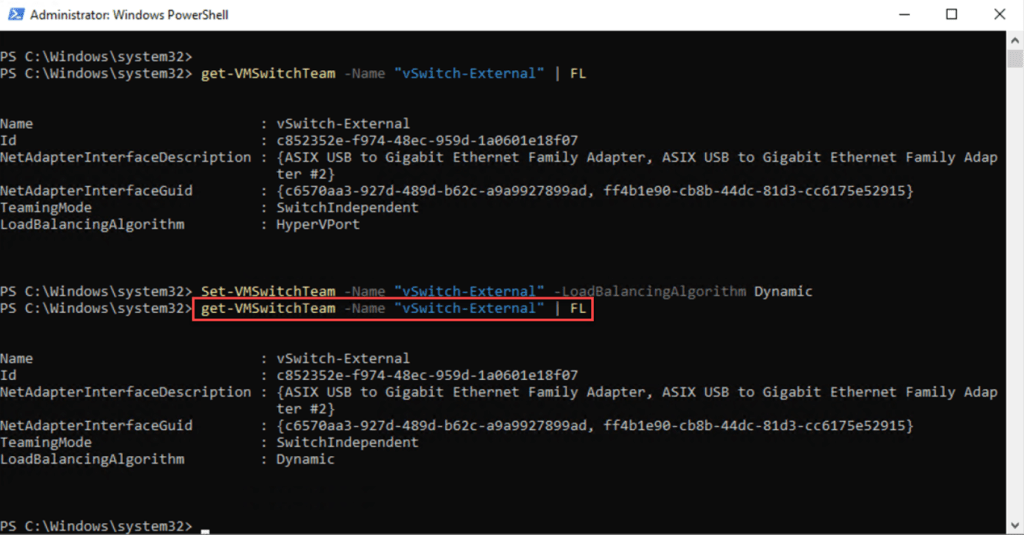Image resolution: width=1024 pixels, height=535 pixels.
Task: Click the red-highlighted get-VMSwitchTeam command
Action: point(393,309)
